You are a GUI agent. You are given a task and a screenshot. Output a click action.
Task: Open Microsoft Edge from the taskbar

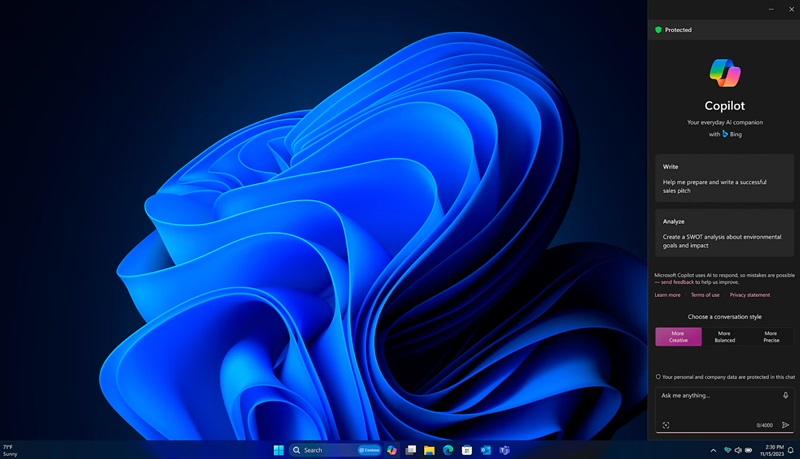coord(448,450)
